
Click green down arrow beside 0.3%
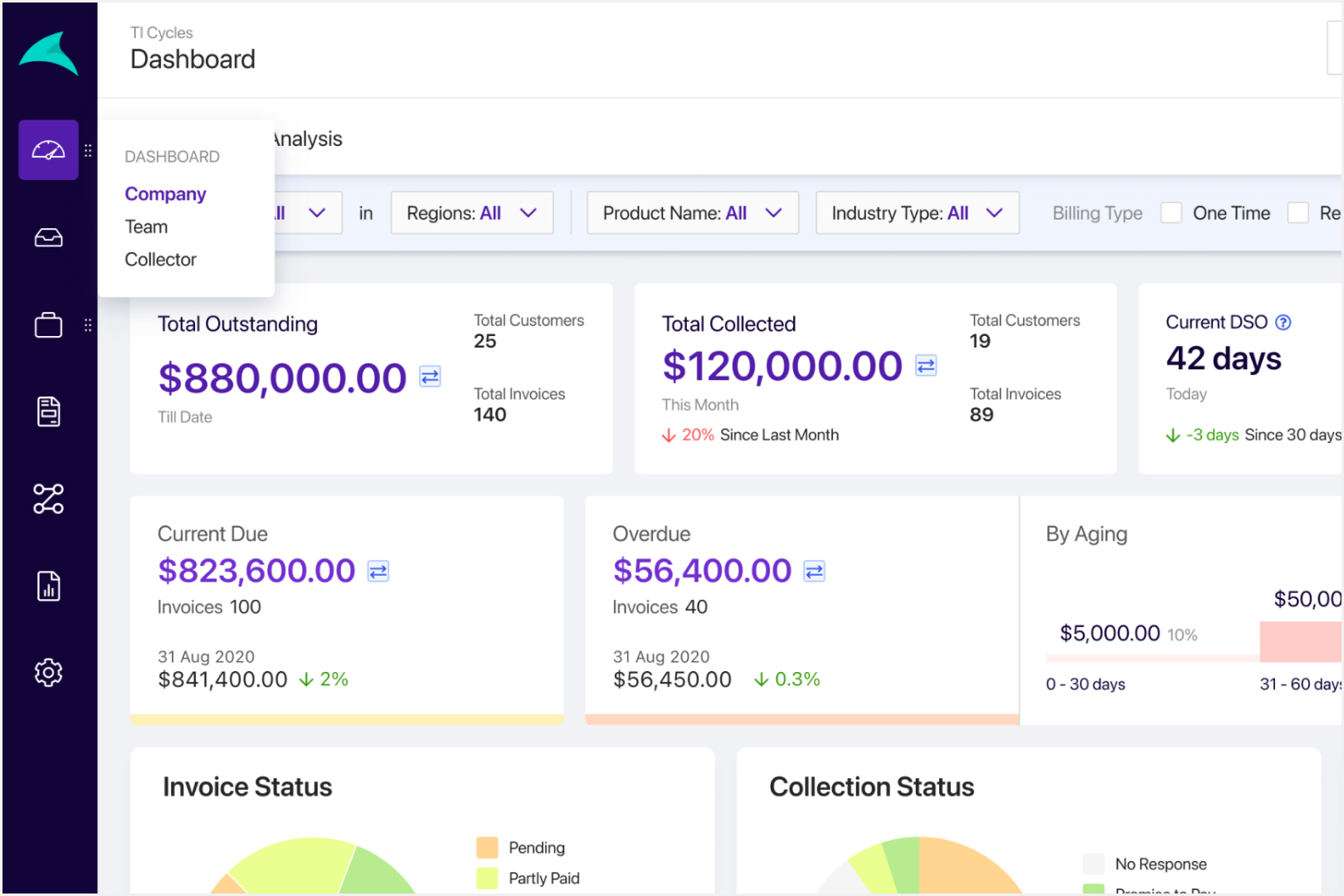[x=761, y=679]
